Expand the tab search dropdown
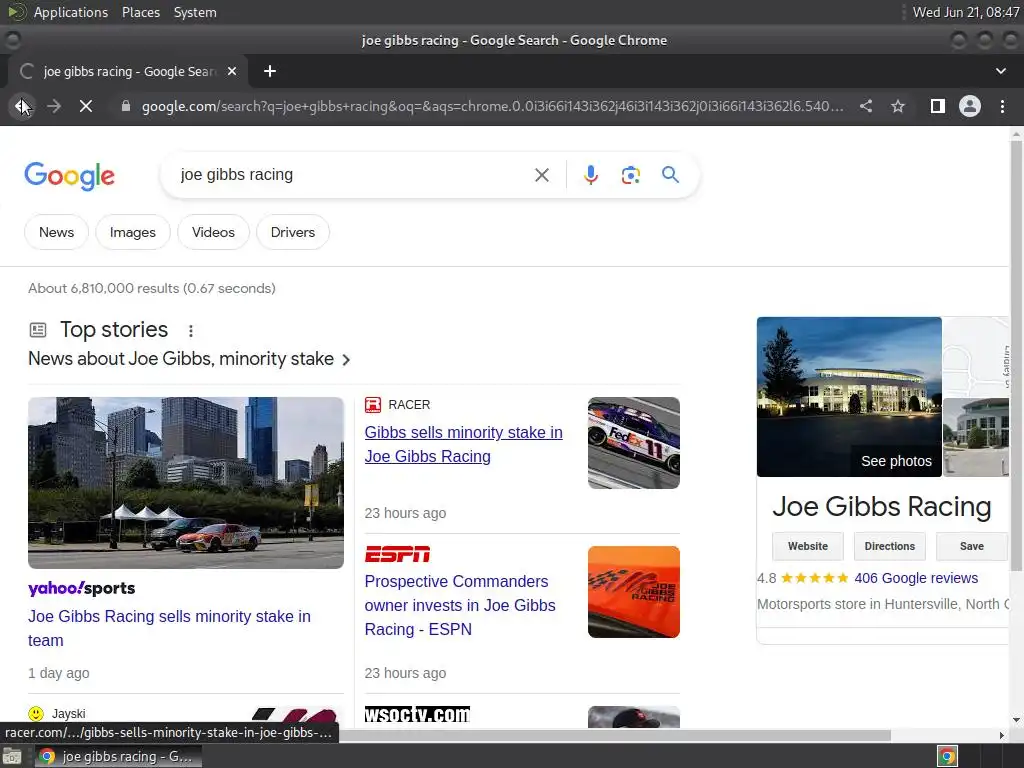Image resolution: width=1024 pixels, height=768 pixels. (1000, 71)
